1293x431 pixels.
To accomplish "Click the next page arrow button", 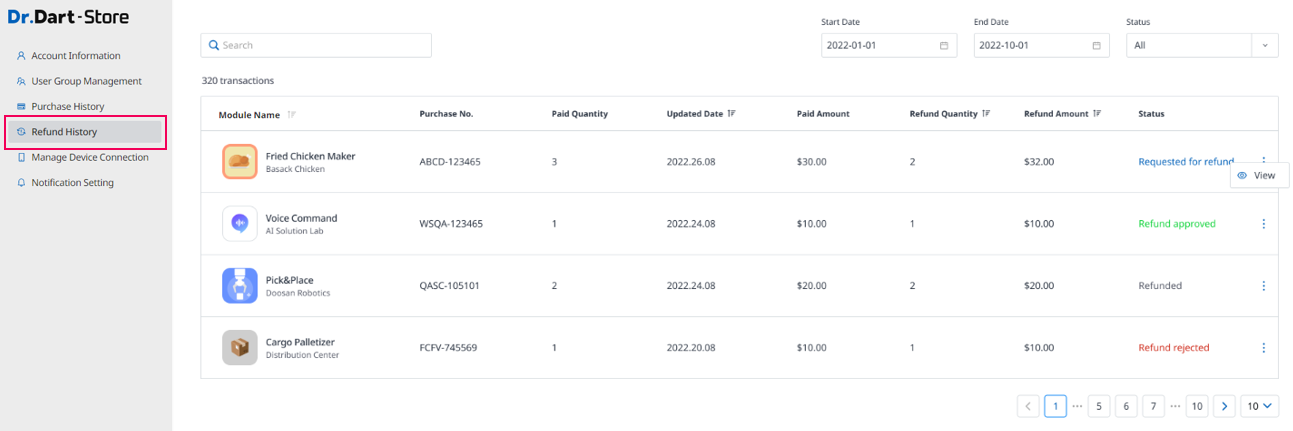I will click(x=1225, y=406).
